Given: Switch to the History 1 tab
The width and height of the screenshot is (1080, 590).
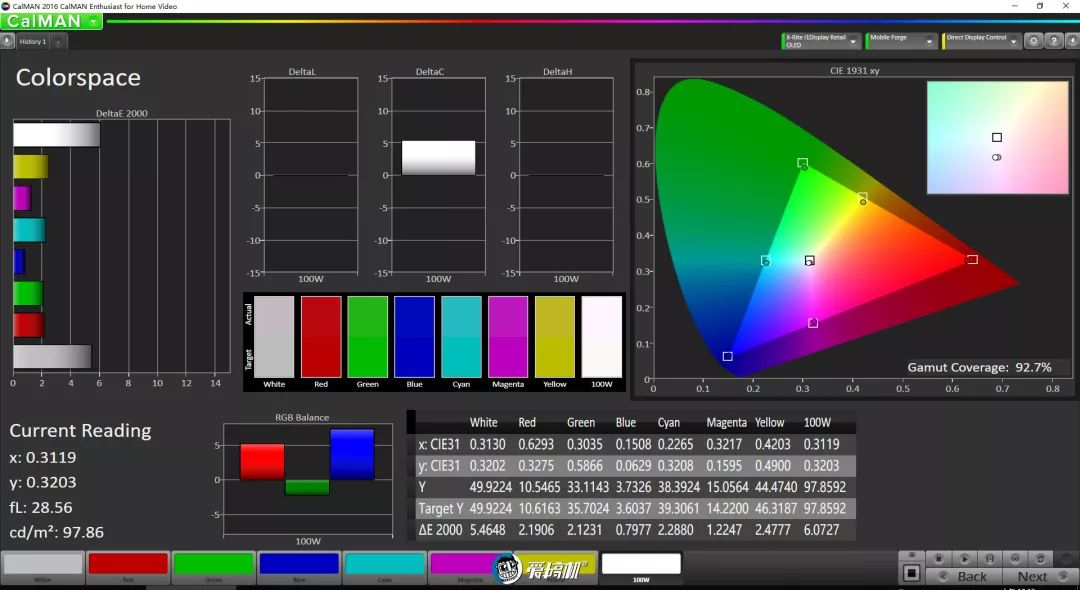Looking at the screenshot, I should pos(33,41).
